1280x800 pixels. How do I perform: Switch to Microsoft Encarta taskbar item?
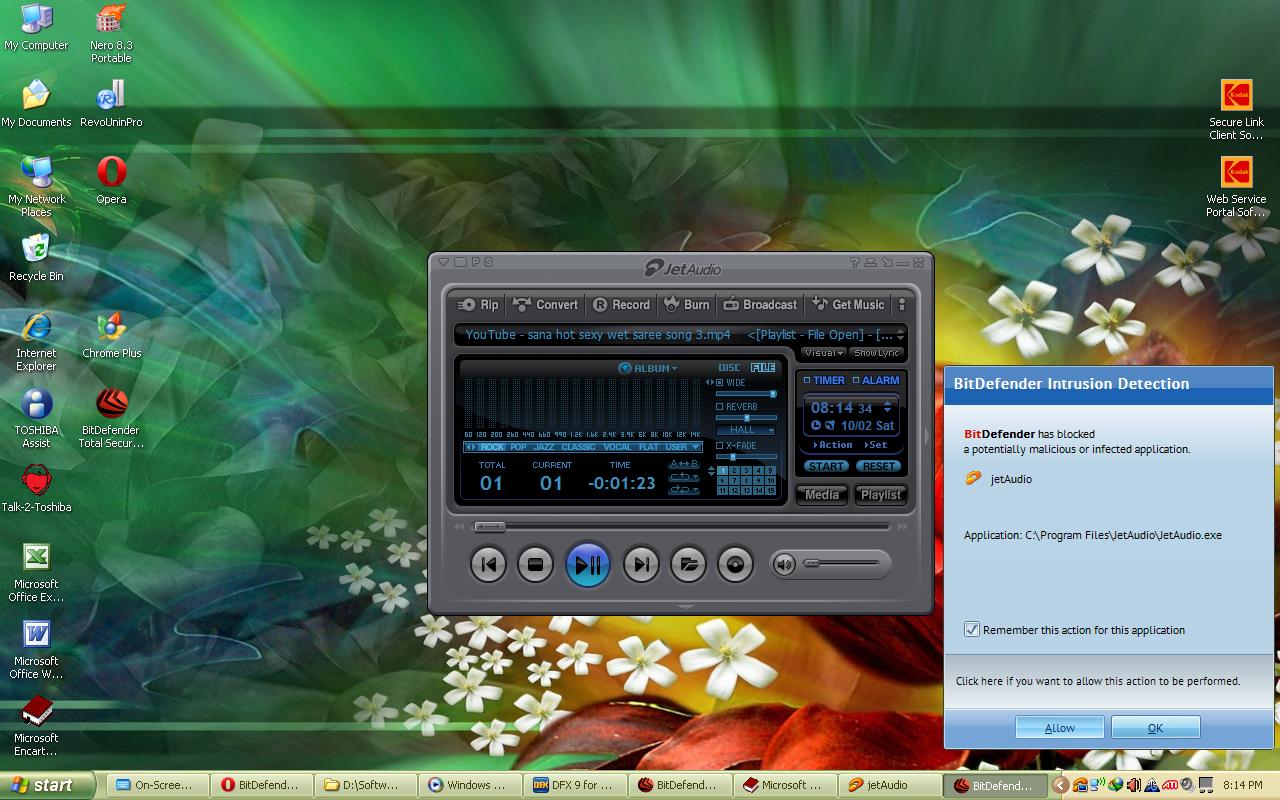pyautogui.click(x=786, y=785)
